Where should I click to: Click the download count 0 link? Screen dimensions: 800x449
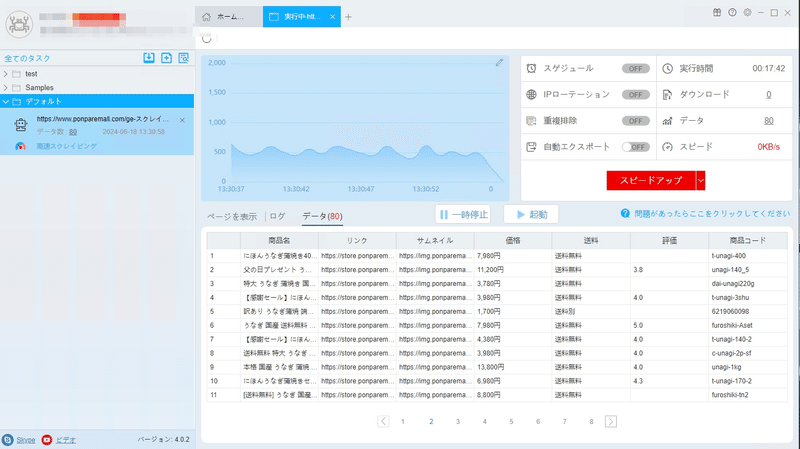[x=768, y=94]
